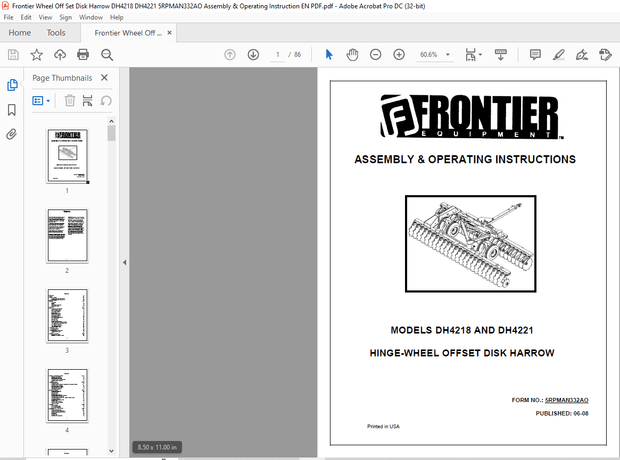Click thumbnails scrollbar down arrow

pyautogui.click(x=112, y=451)
